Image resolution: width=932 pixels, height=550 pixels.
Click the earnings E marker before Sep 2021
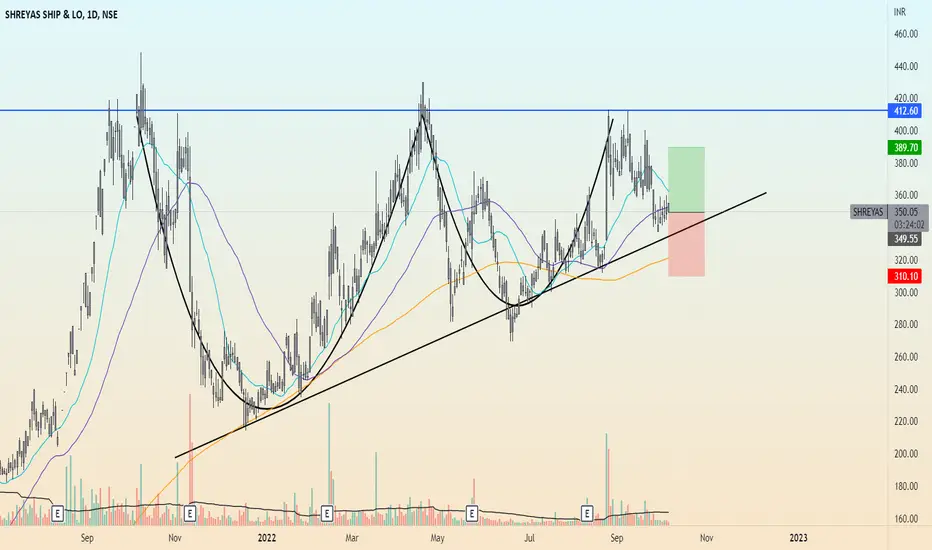[57, 513]
